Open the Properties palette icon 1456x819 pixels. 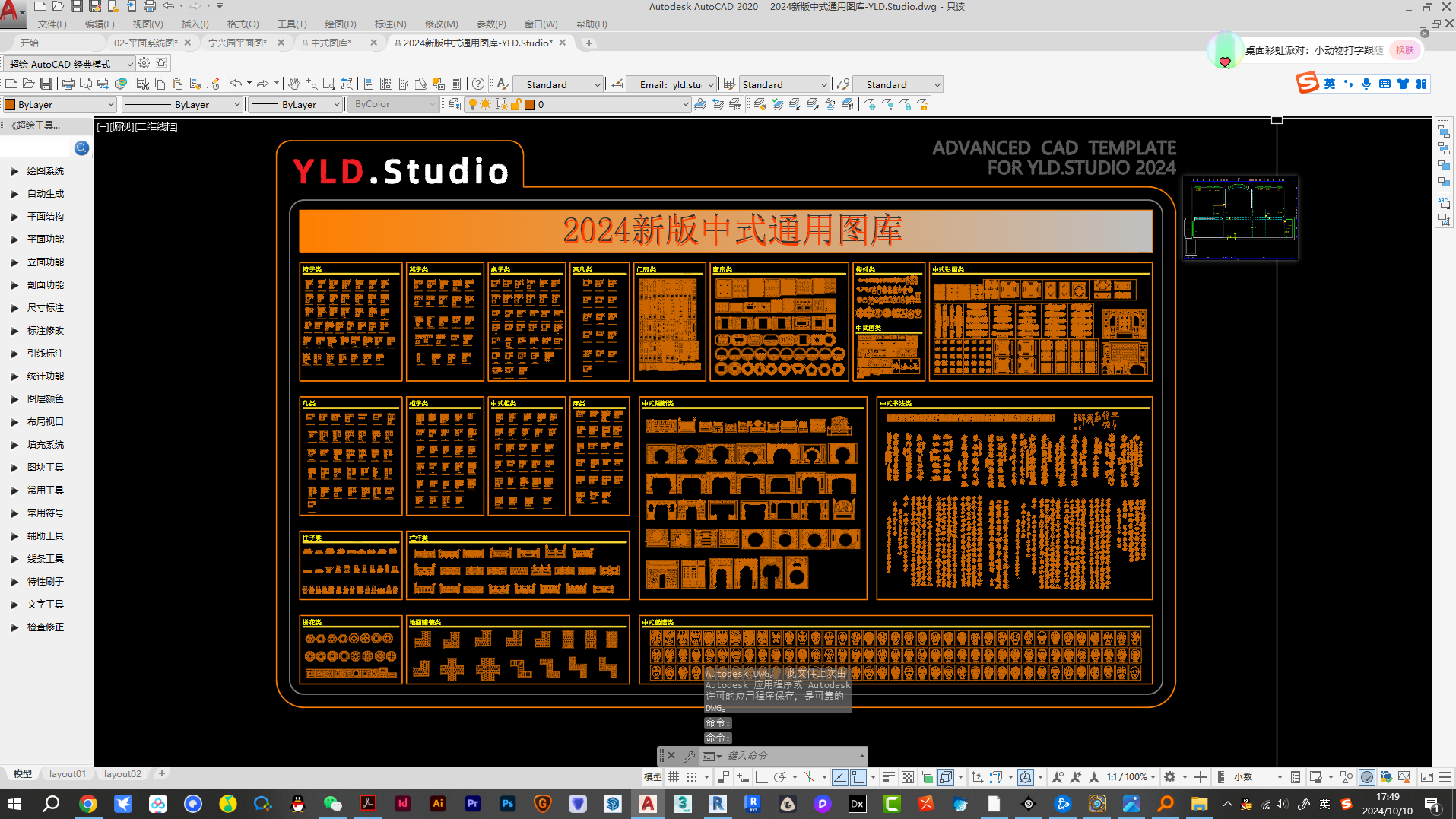(369, 84)
